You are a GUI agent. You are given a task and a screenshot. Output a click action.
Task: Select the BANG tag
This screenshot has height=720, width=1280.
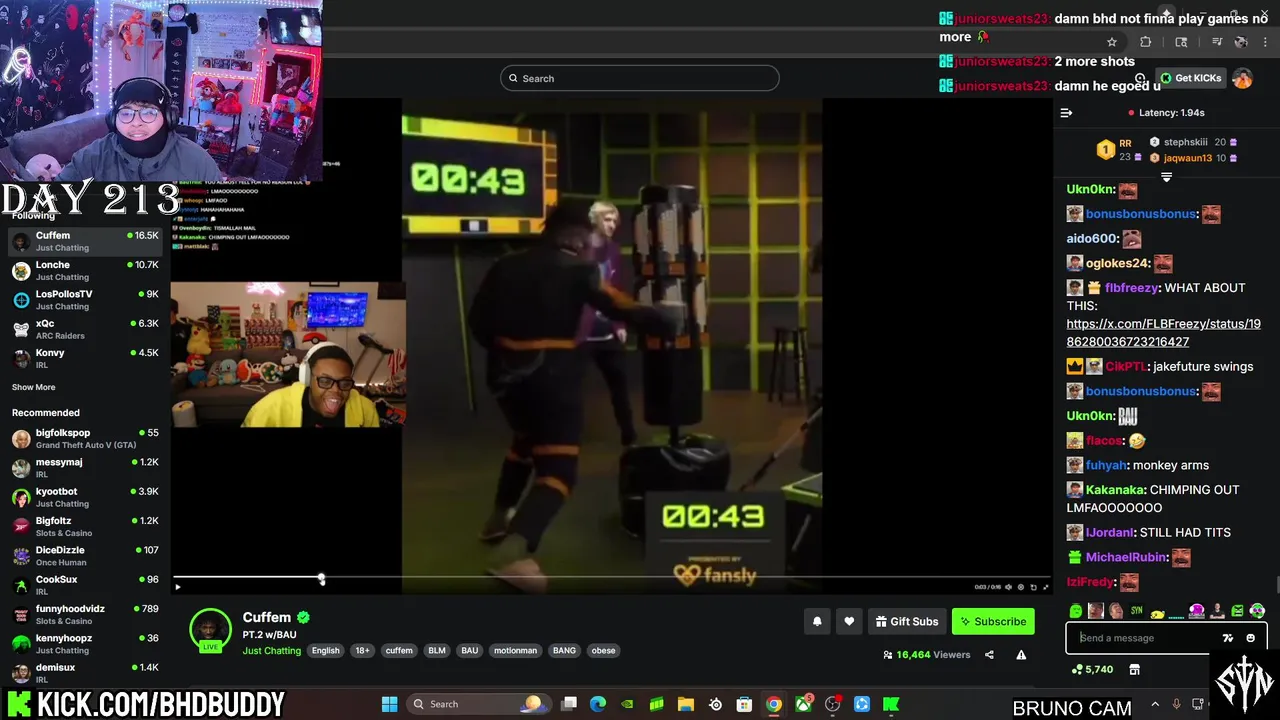coord(564,650)
